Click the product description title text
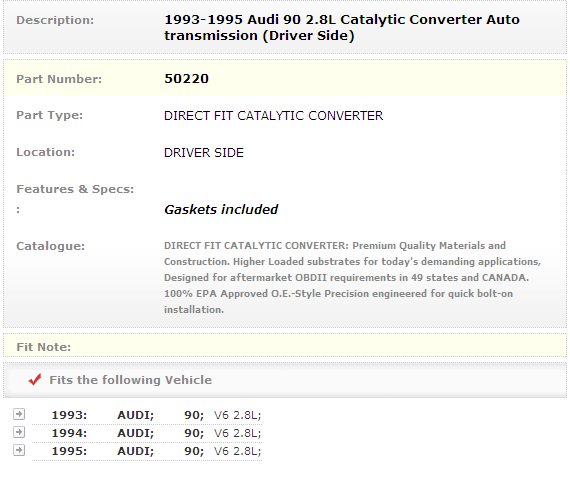Screen dimensions: 570x489 click(342, 28)
